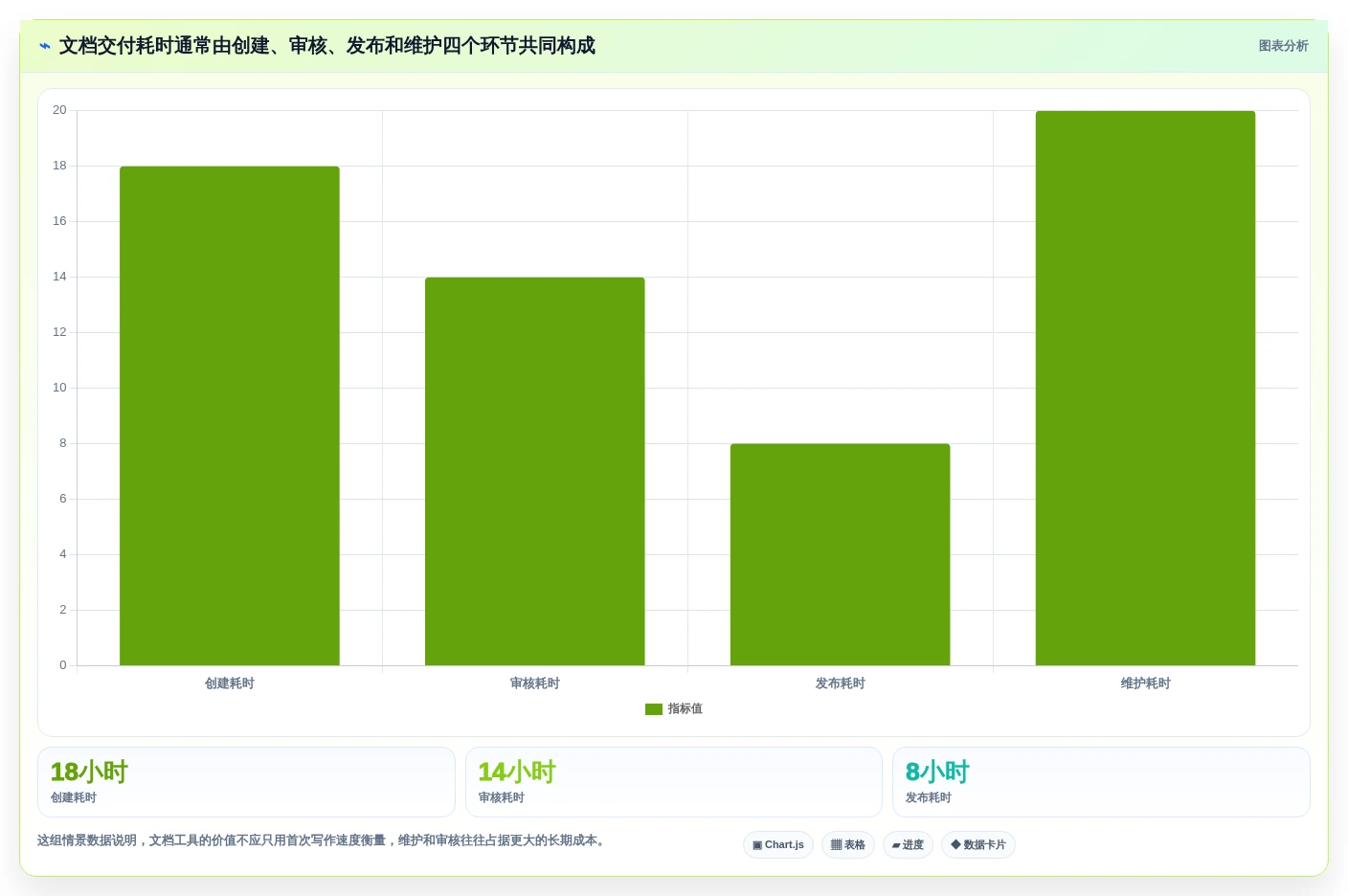The height and width of the screenshot is (896, 1348).
Task: Click the chart title heading text
Action: pos(327,46)
